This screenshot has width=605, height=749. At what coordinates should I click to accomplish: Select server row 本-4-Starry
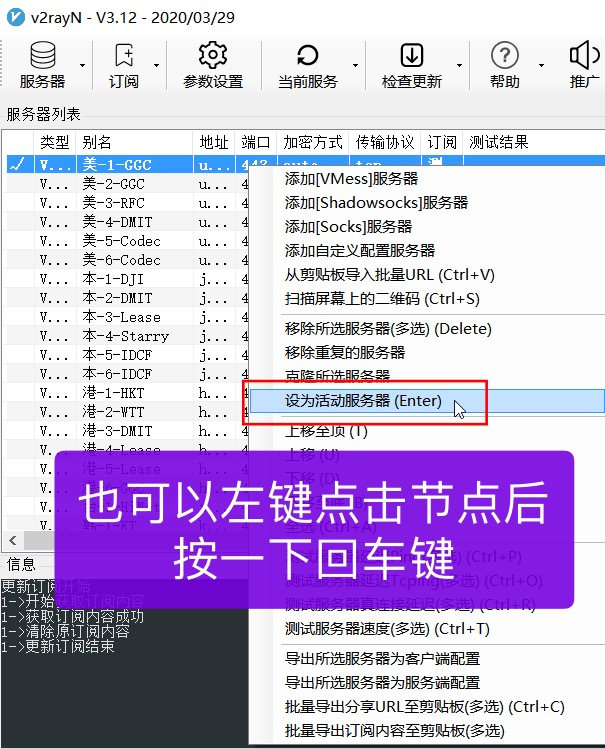tap(126, 336)
